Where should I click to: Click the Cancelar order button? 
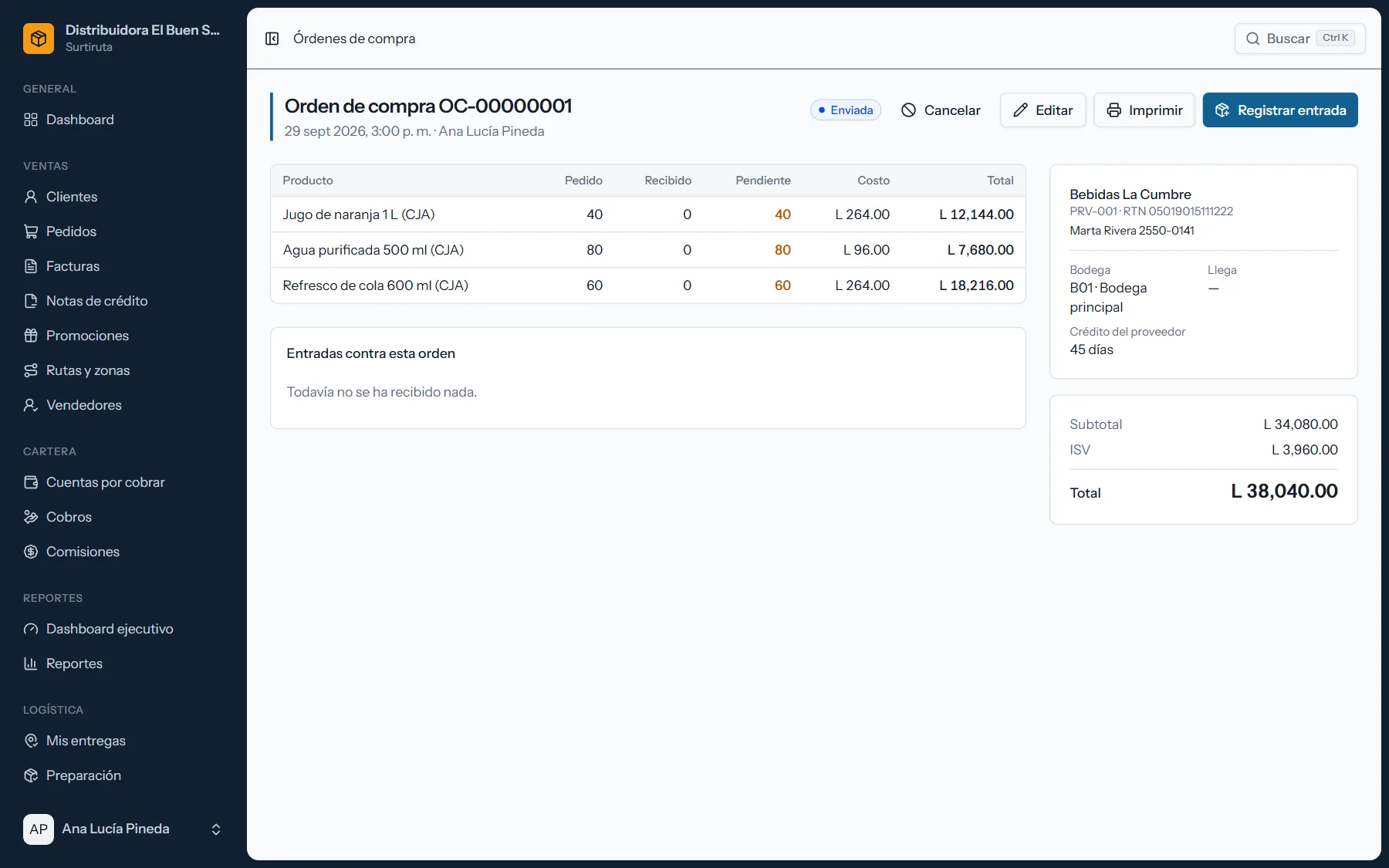(941, 110)
